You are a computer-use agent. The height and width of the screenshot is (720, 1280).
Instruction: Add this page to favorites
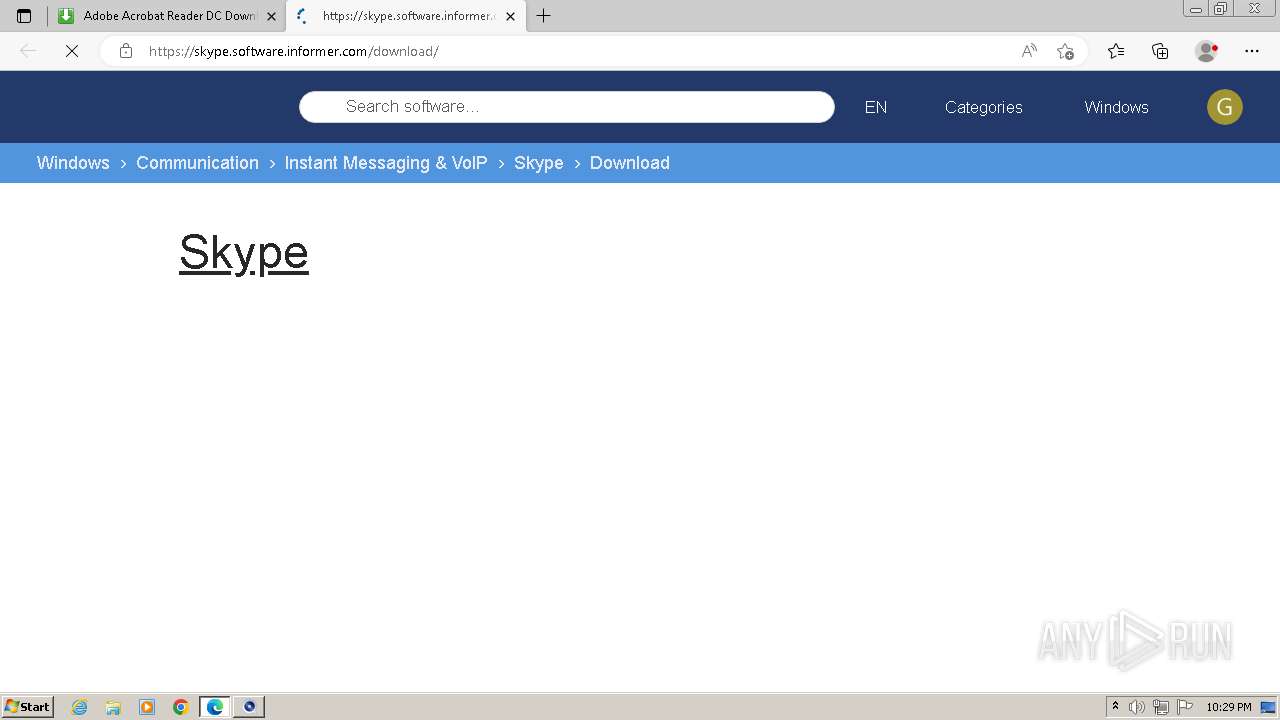1065,51
